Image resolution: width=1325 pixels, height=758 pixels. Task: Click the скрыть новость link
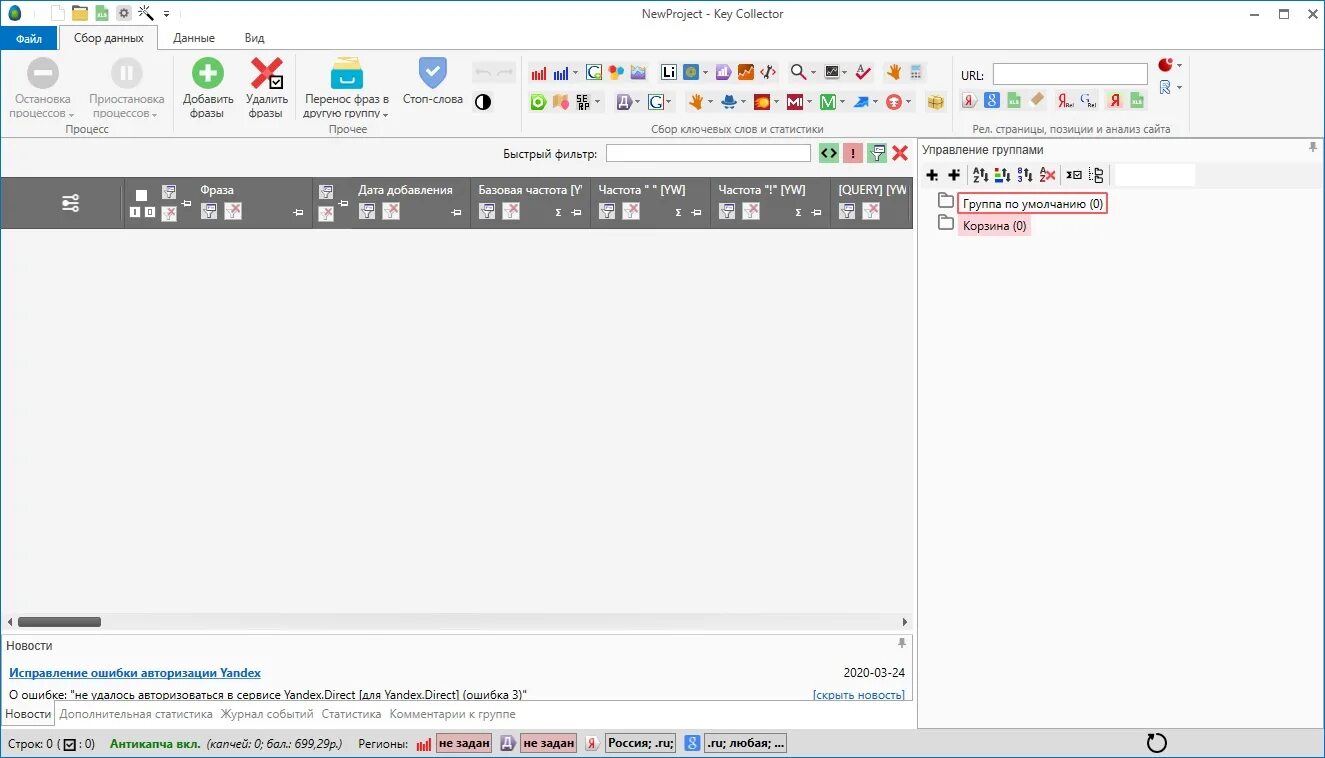point(859,695)
